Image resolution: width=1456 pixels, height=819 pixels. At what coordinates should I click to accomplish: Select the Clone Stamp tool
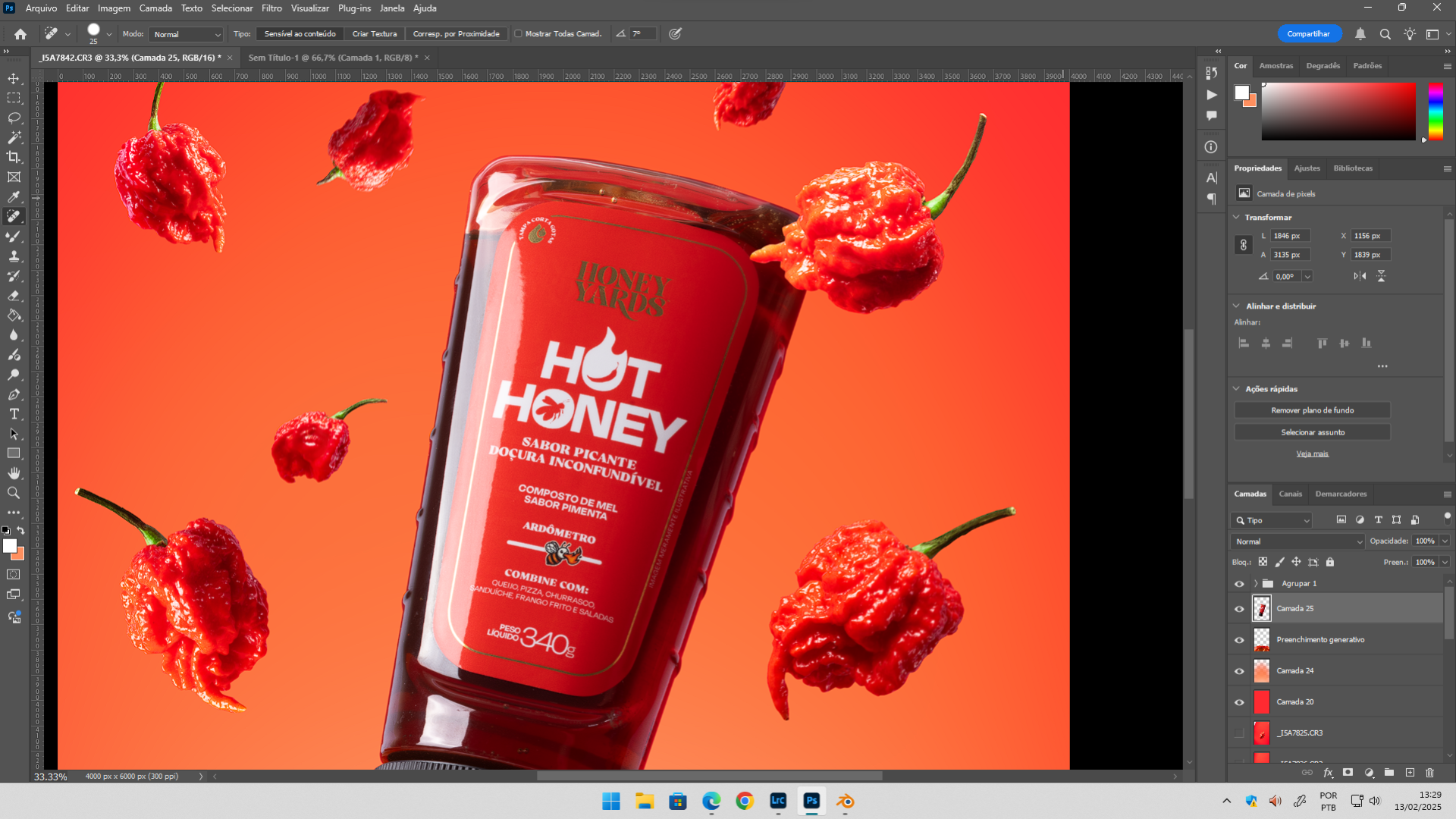click(x=14, y=256)
